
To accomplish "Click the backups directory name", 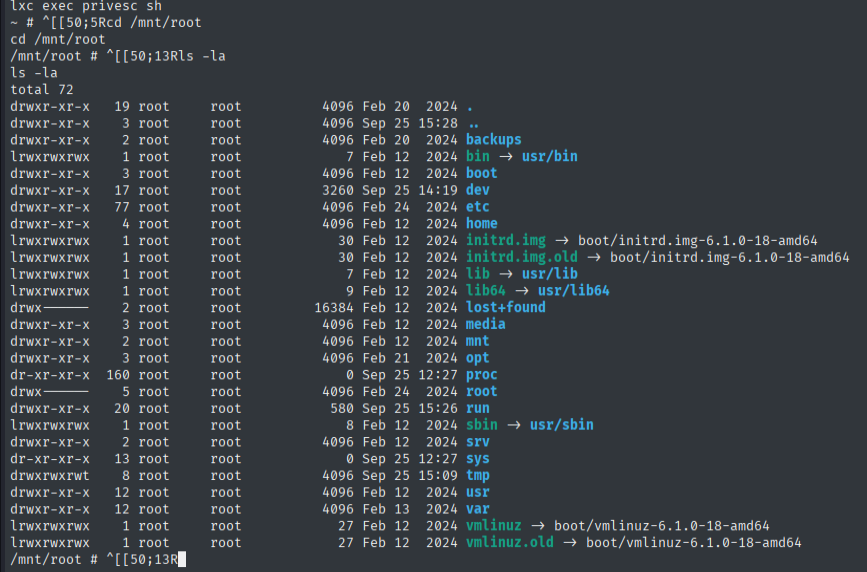I will (x=493, y=140).
